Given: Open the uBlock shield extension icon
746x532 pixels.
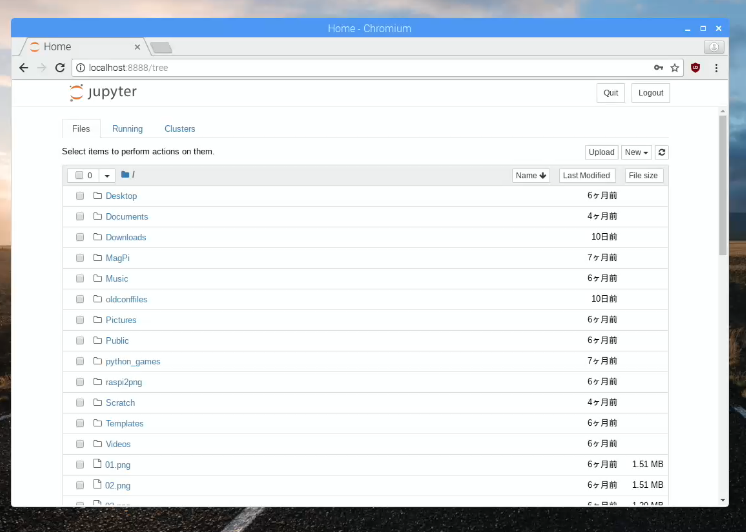Looking at the screenshot, I should [x=695, y=68].
